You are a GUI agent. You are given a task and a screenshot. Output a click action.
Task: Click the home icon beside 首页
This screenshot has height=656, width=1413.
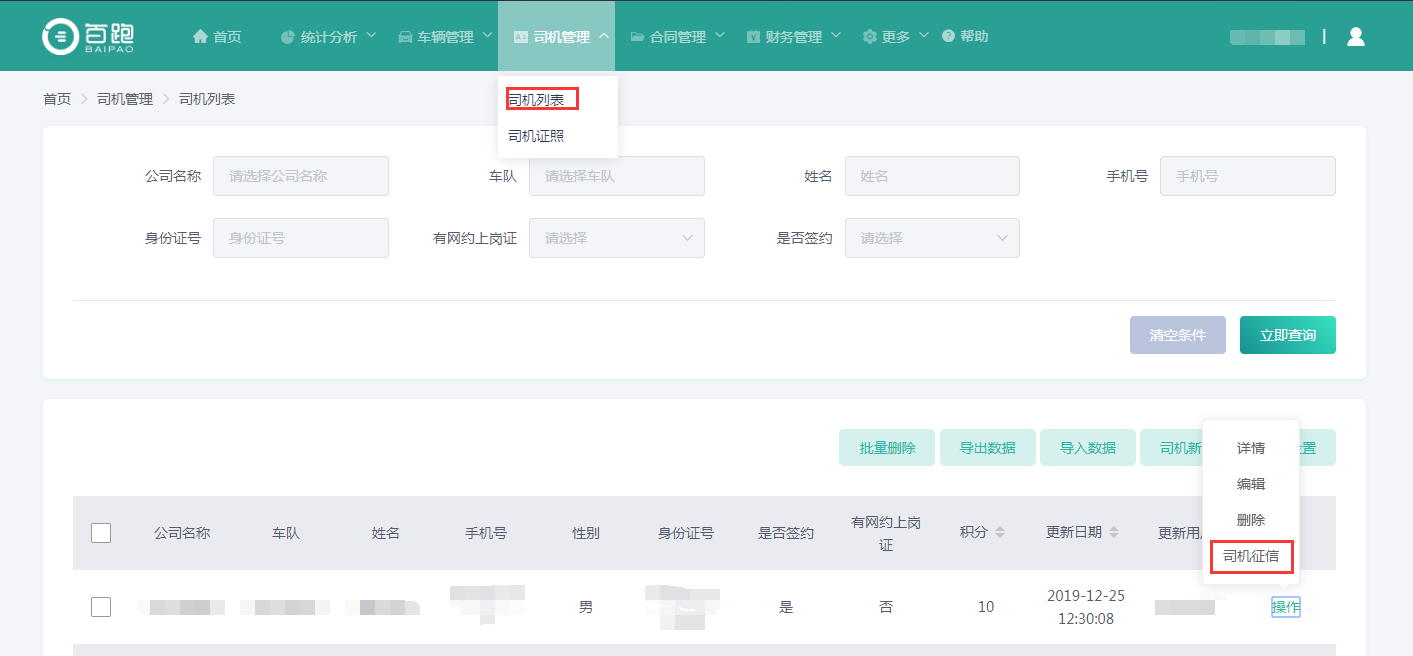click(x=200, y=37)
